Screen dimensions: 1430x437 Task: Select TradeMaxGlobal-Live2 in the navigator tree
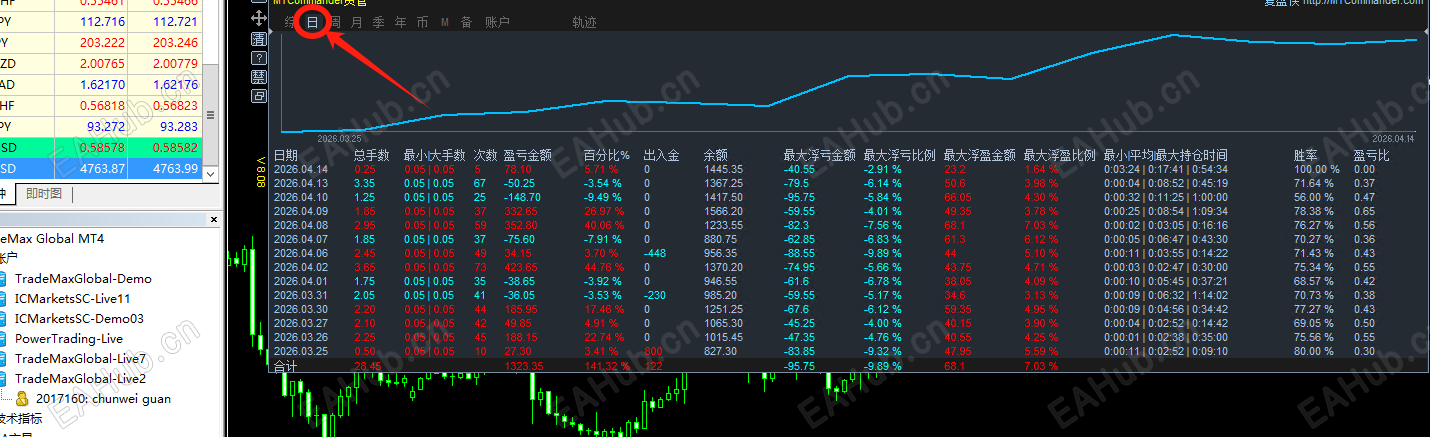[x=80, y=379]
